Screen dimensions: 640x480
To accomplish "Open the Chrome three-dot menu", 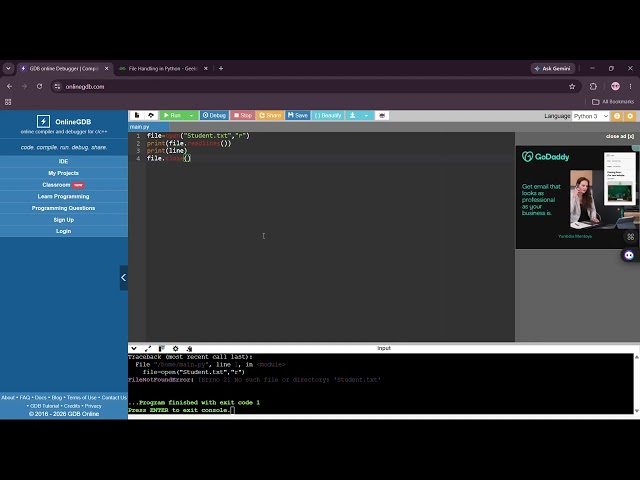I will pyautogui.click(x=630, y=87).
